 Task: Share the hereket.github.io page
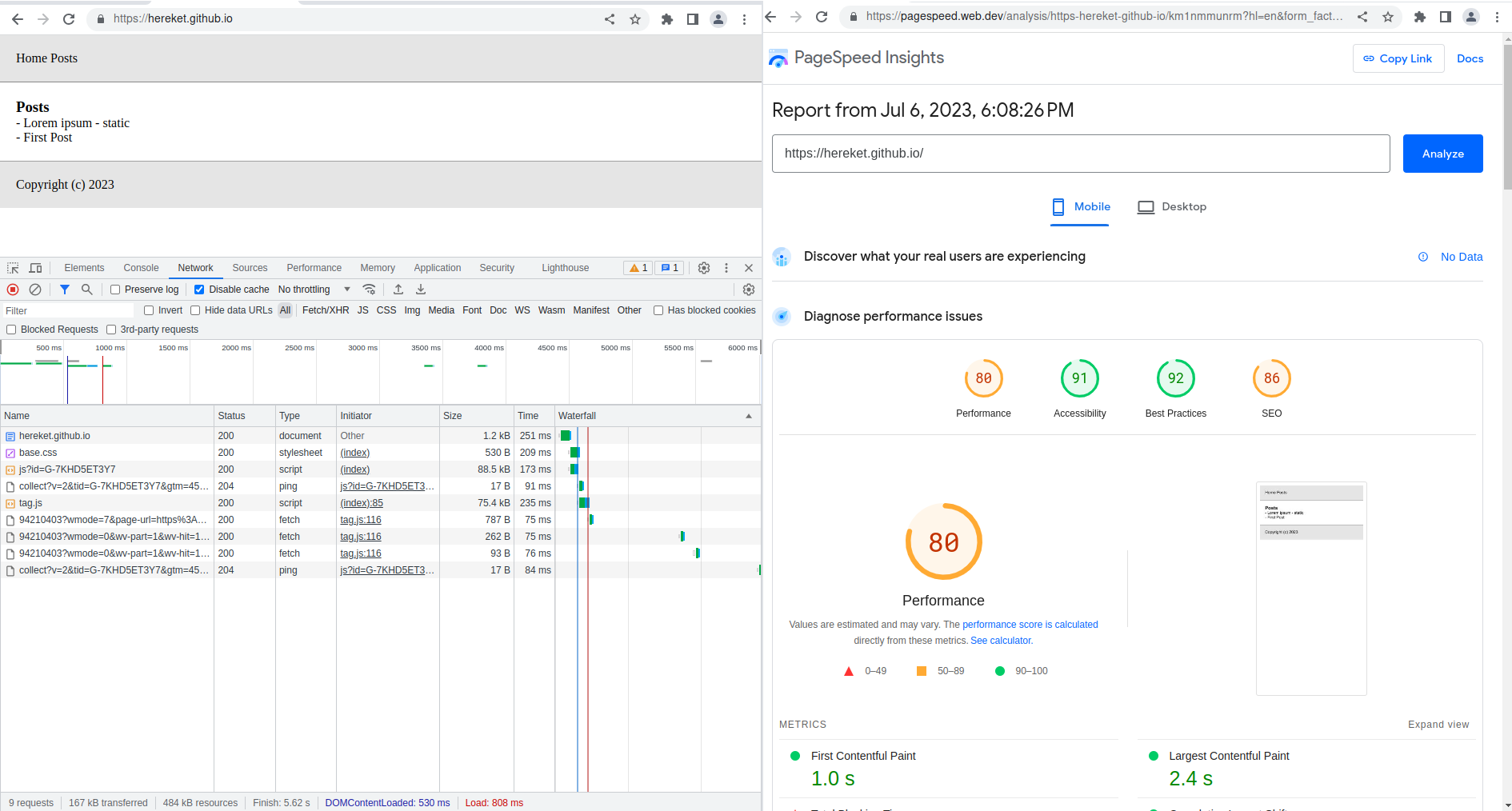(610, 19)
